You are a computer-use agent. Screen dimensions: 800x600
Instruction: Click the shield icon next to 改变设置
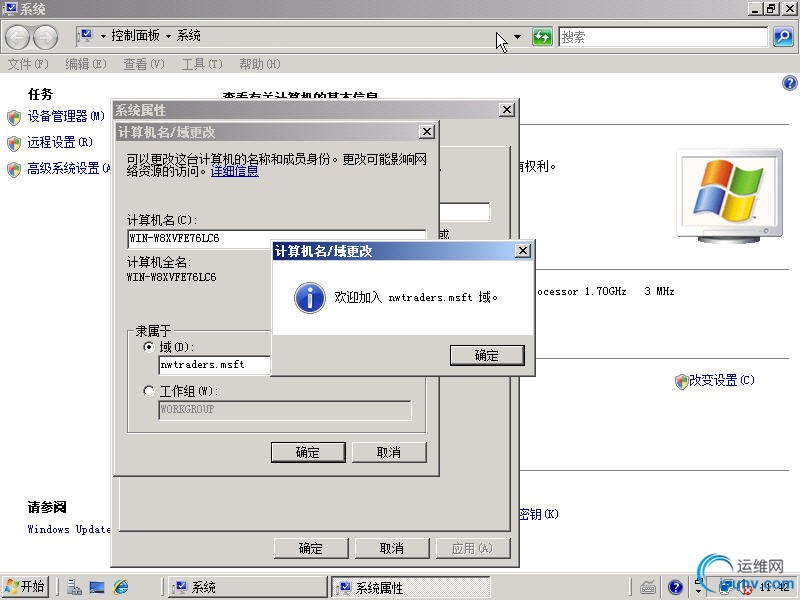(681, 381)
